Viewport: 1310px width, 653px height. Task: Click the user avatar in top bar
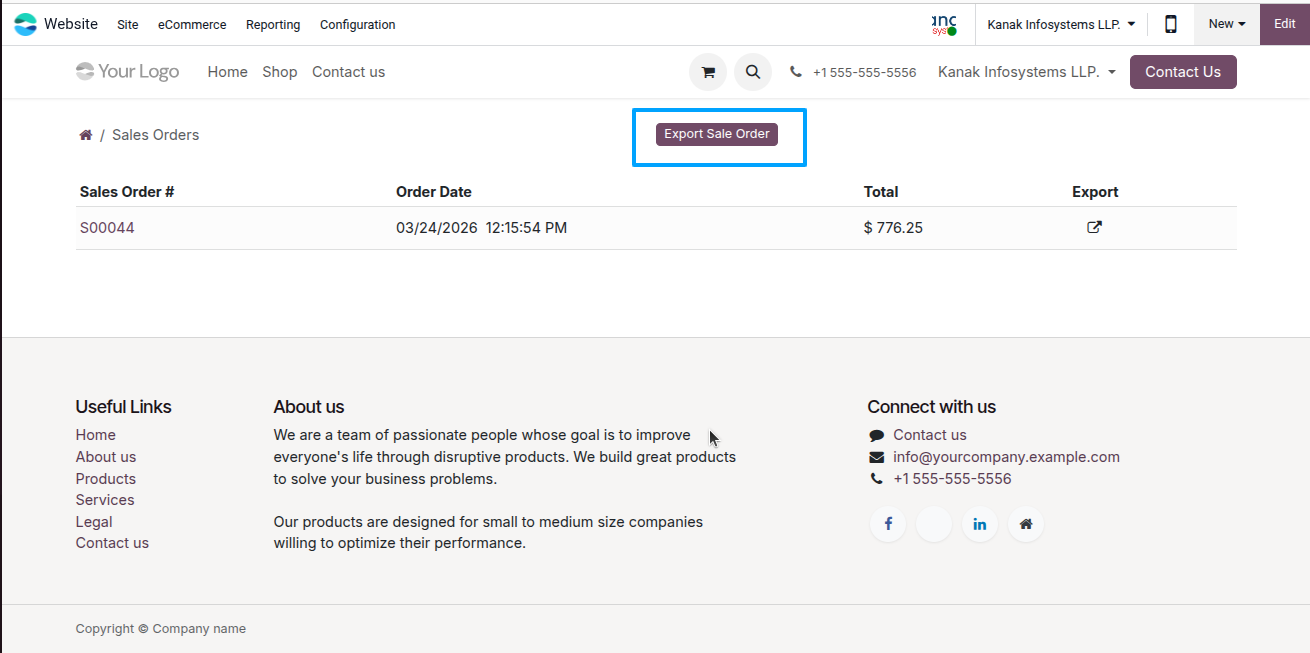(x=944, y=24)
